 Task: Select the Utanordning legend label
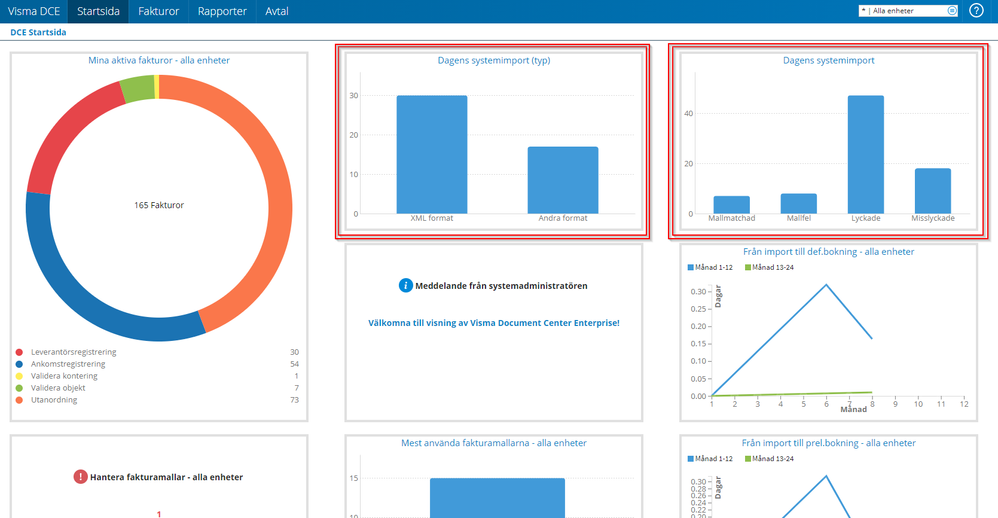pos(54,400)
